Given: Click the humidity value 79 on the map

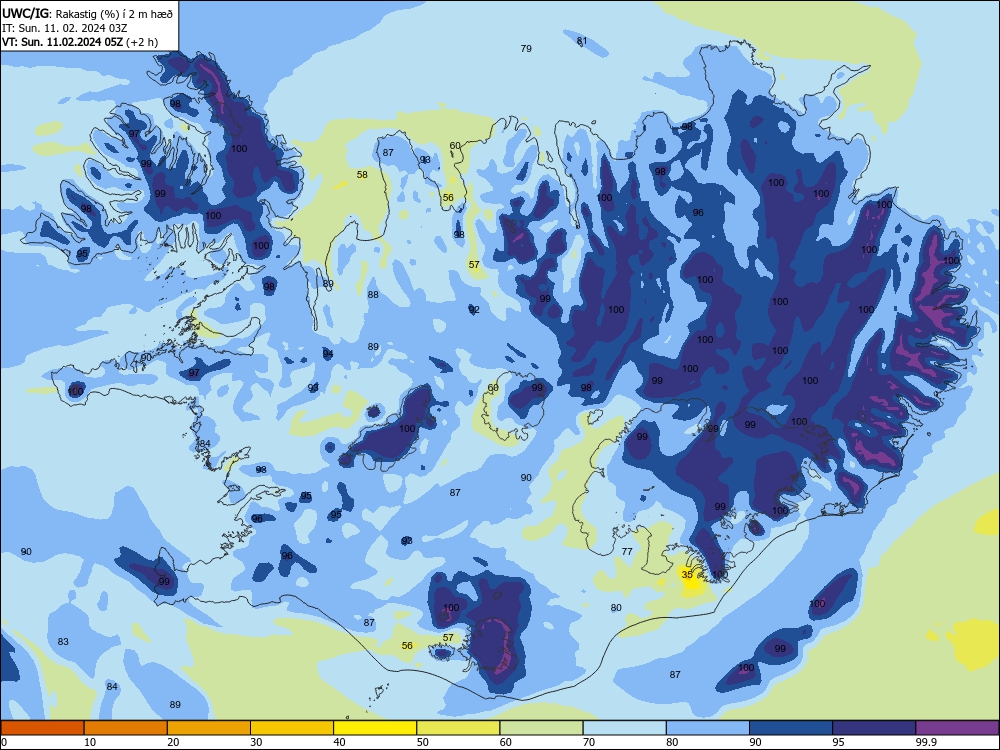Looking at the screenshot, I should tap(526, 48).
